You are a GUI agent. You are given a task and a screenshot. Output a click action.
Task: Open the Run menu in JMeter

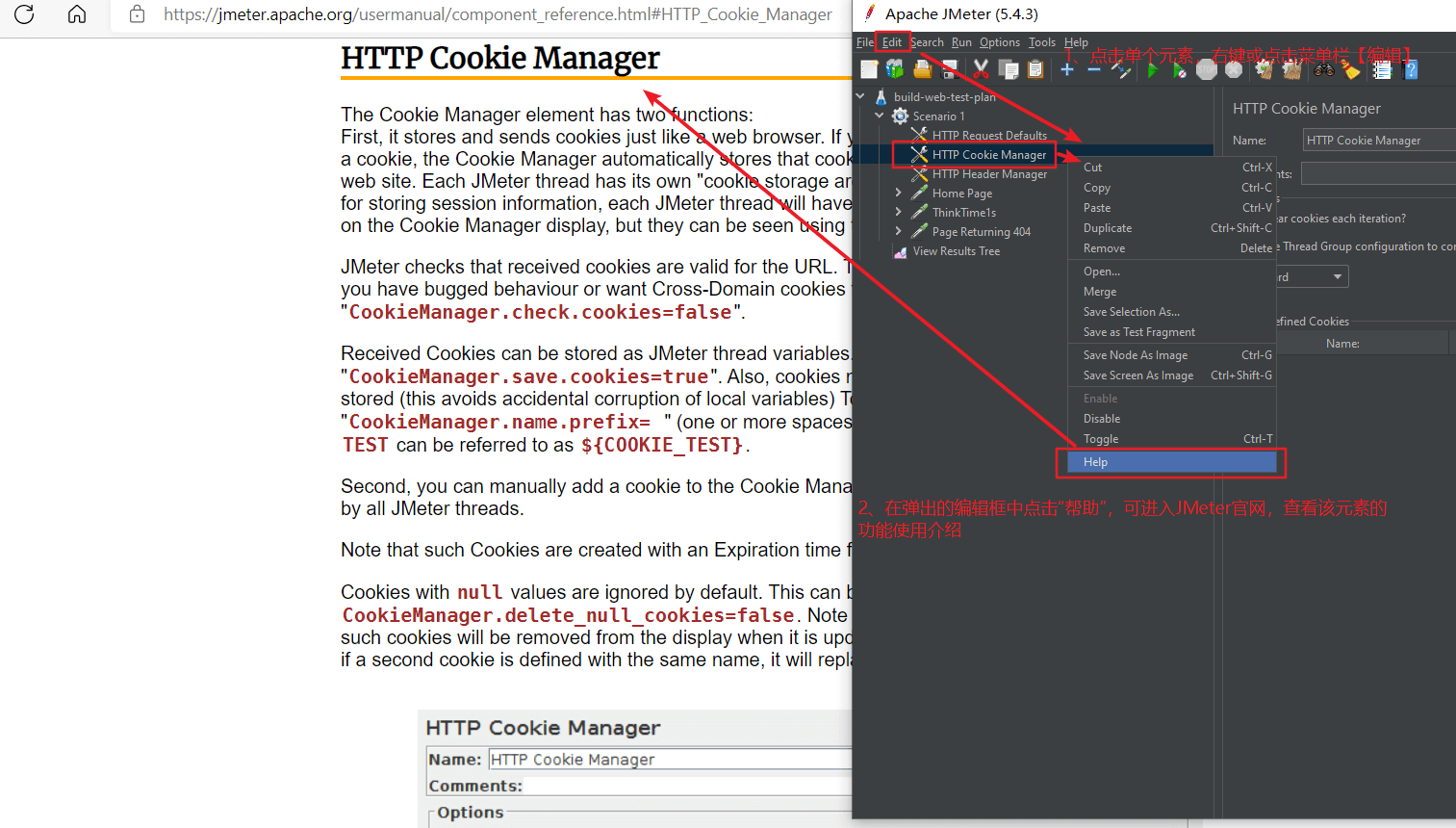961,42
